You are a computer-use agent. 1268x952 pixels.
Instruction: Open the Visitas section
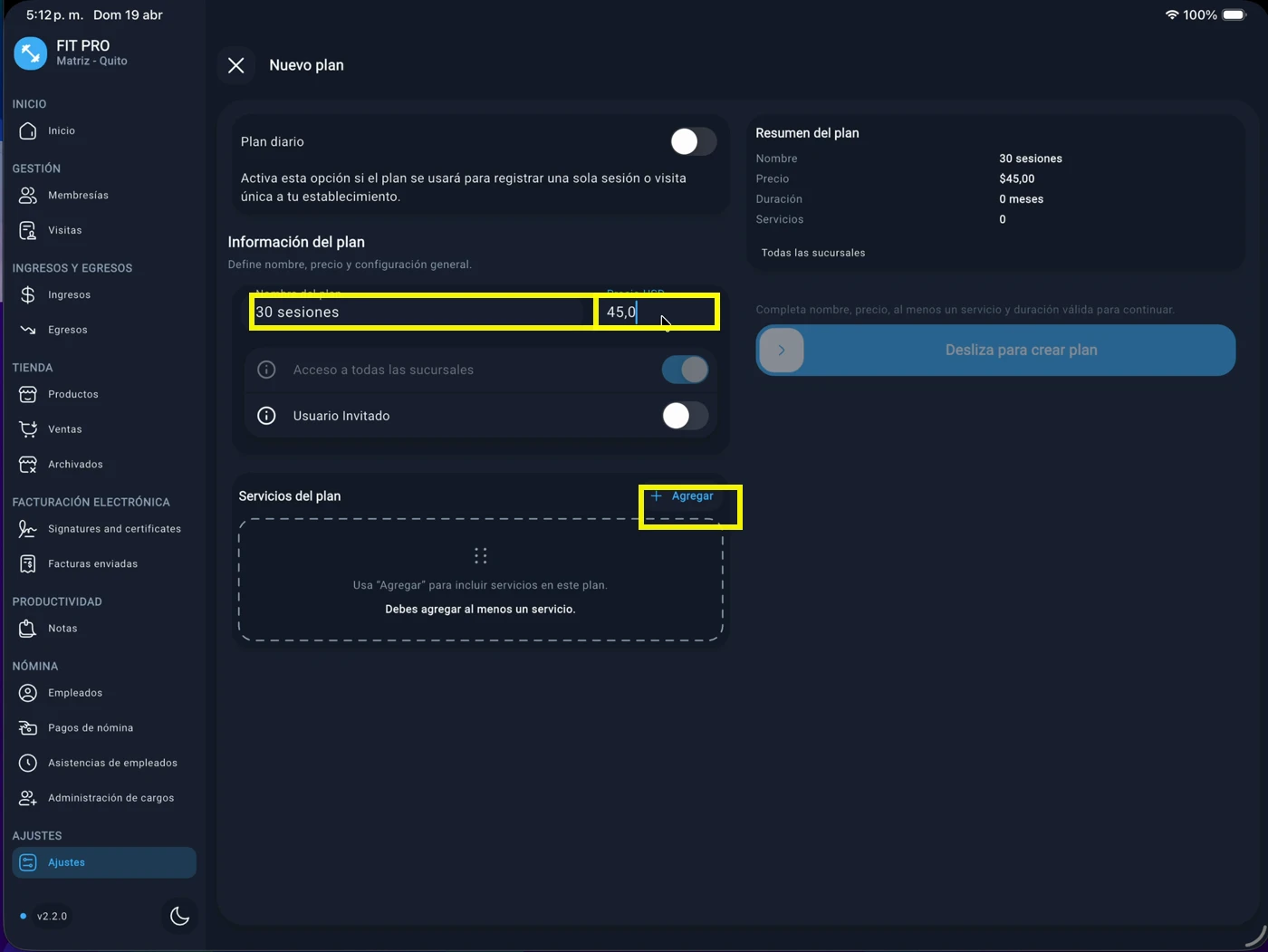coord(64,230)
